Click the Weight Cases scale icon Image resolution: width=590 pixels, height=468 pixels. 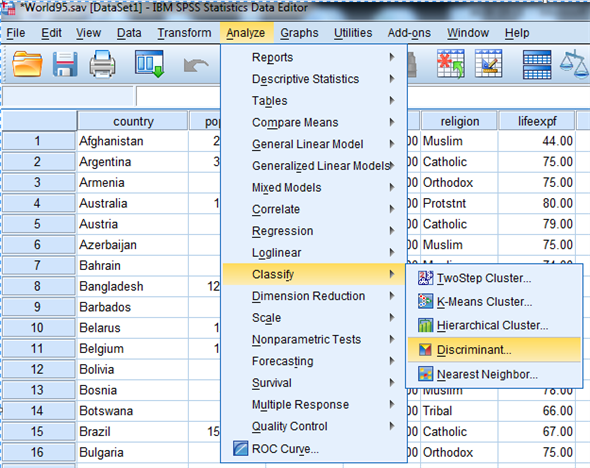(x=575, y=64)
